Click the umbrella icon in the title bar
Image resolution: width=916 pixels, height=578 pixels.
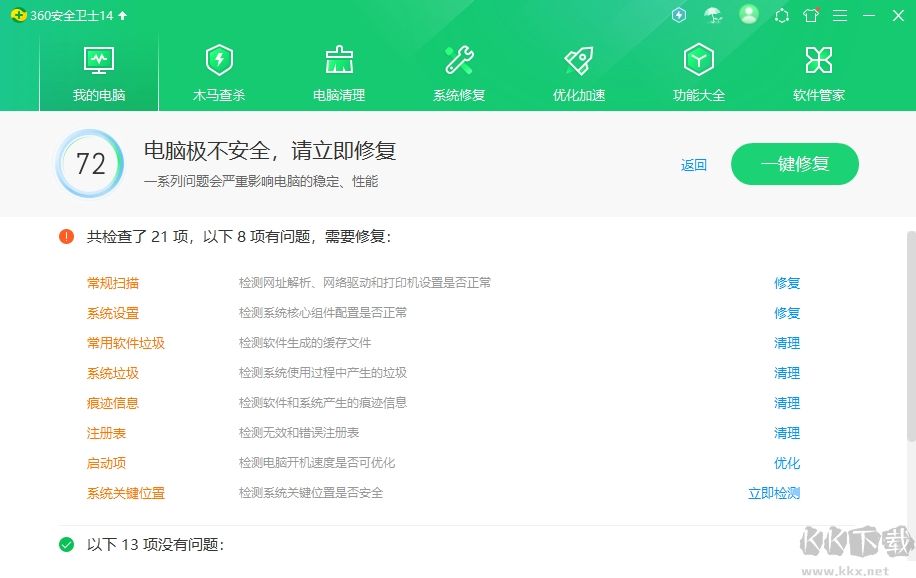click(713, 15)
